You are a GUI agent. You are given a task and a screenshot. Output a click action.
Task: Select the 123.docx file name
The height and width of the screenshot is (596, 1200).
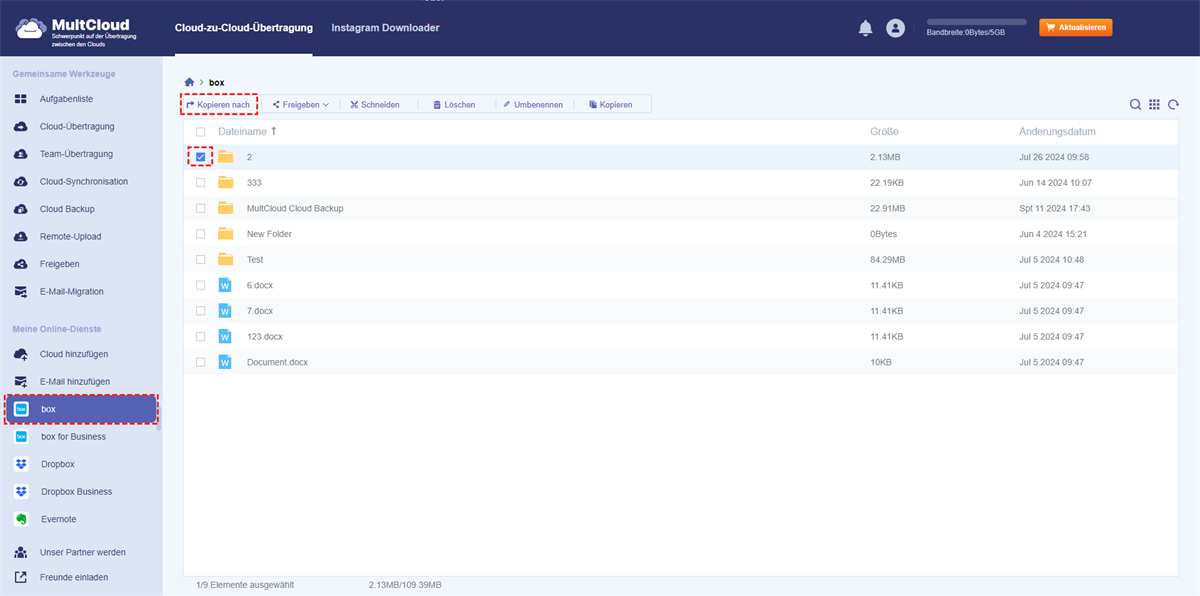pos(265,336)
